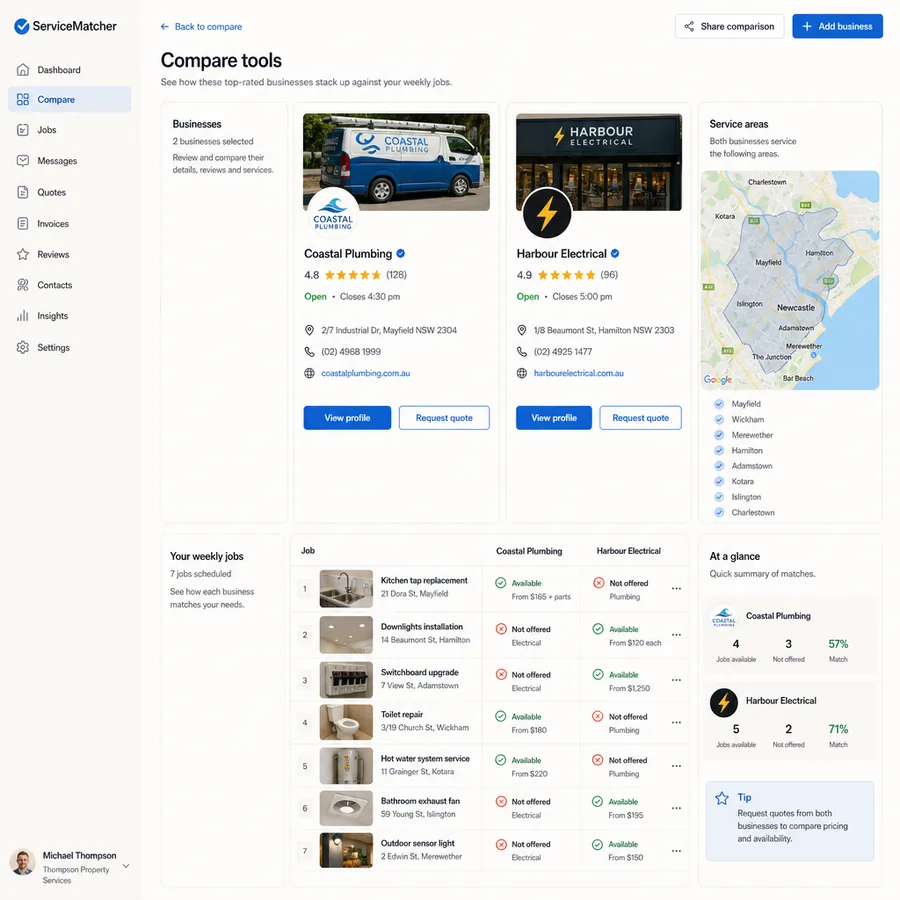The height and width of the screenshot is (900, 900).
Task: Open more options for Toilet repair
Action: tap(676, 723)
